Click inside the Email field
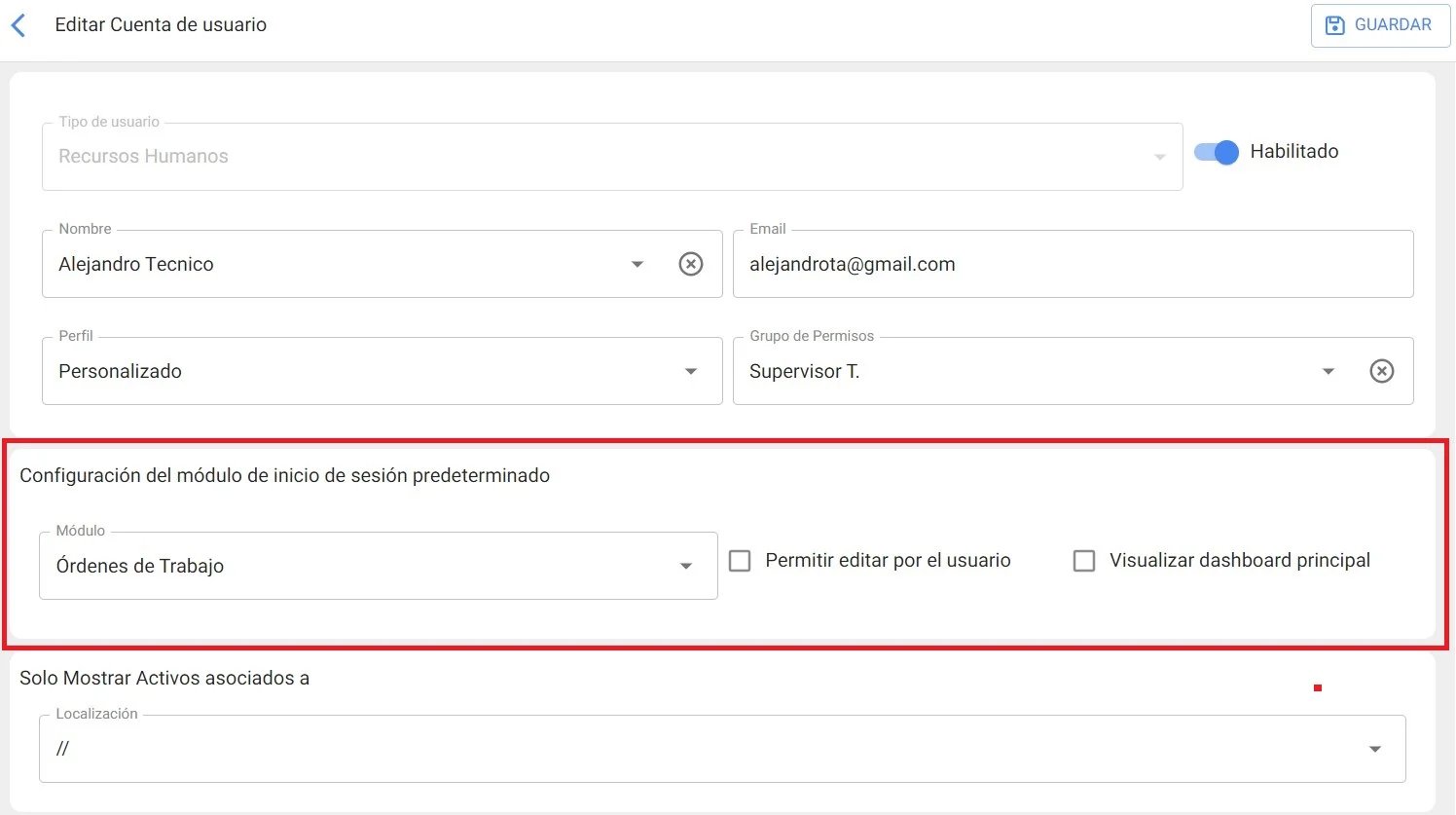This screenshot has height=815, width=1456. [x=973, y=264]
